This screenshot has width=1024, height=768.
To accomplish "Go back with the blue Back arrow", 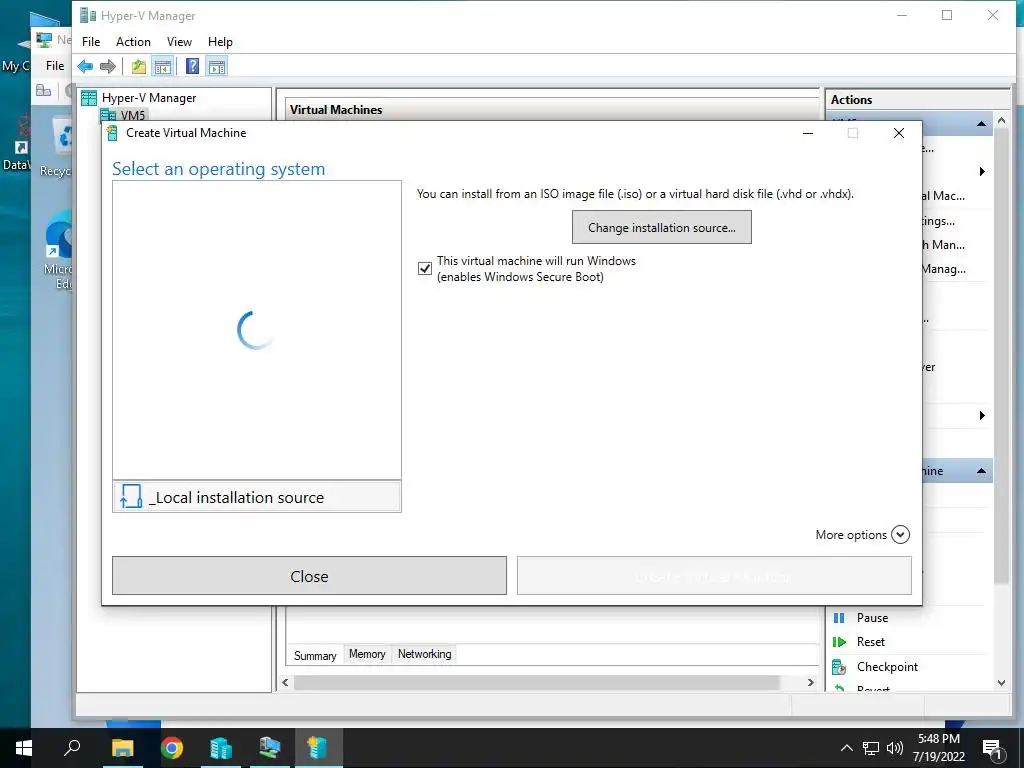I will pyautogui.click(x=85, y=66).
